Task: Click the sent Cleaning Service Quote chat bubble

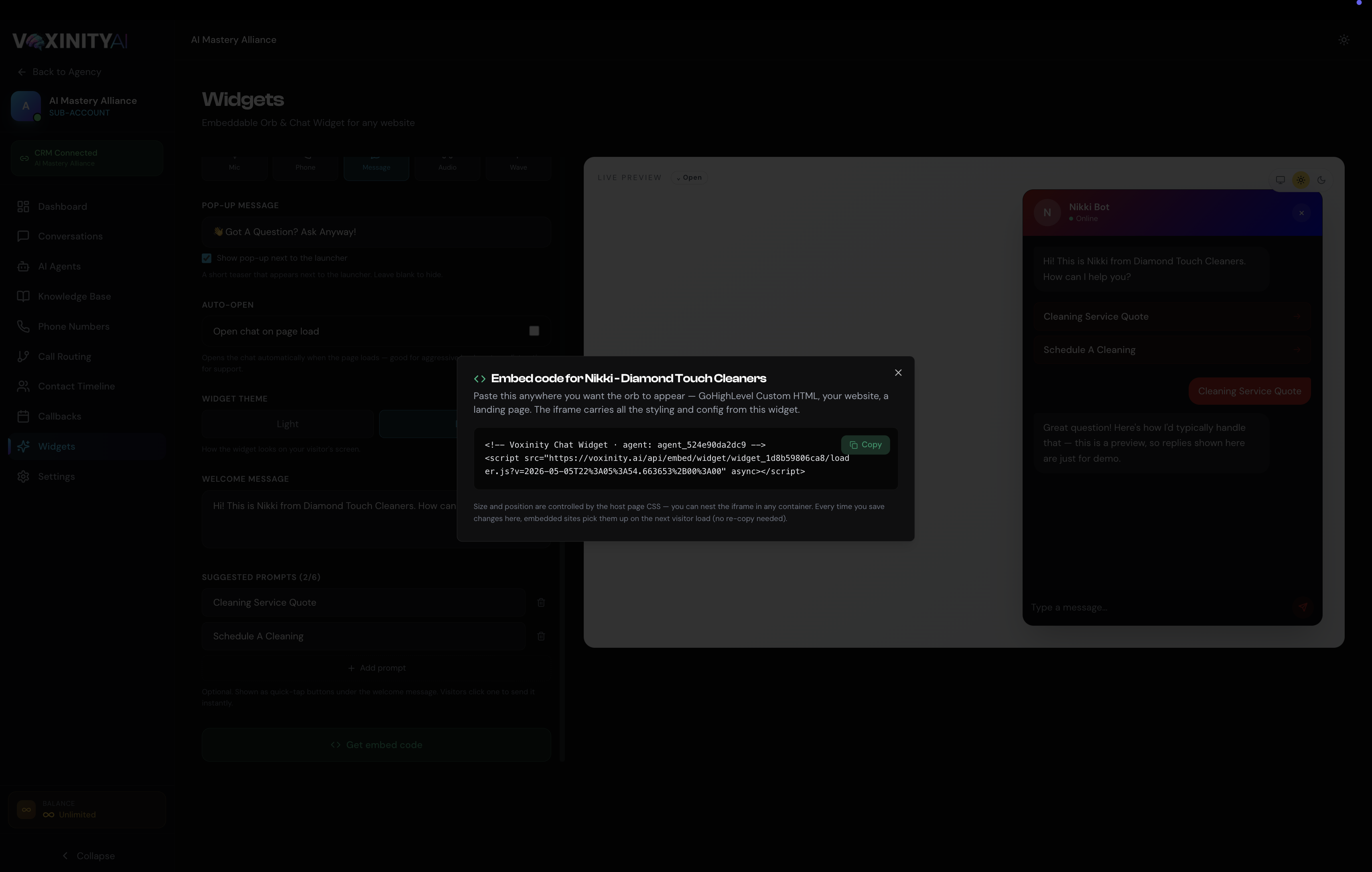Action: pyautogui.click(x=1249, y=391)
